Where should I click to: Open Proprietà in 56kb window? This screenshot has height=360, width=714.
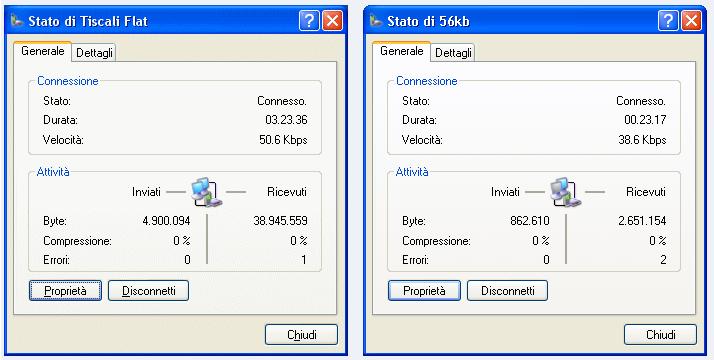[x=424, y=290]
